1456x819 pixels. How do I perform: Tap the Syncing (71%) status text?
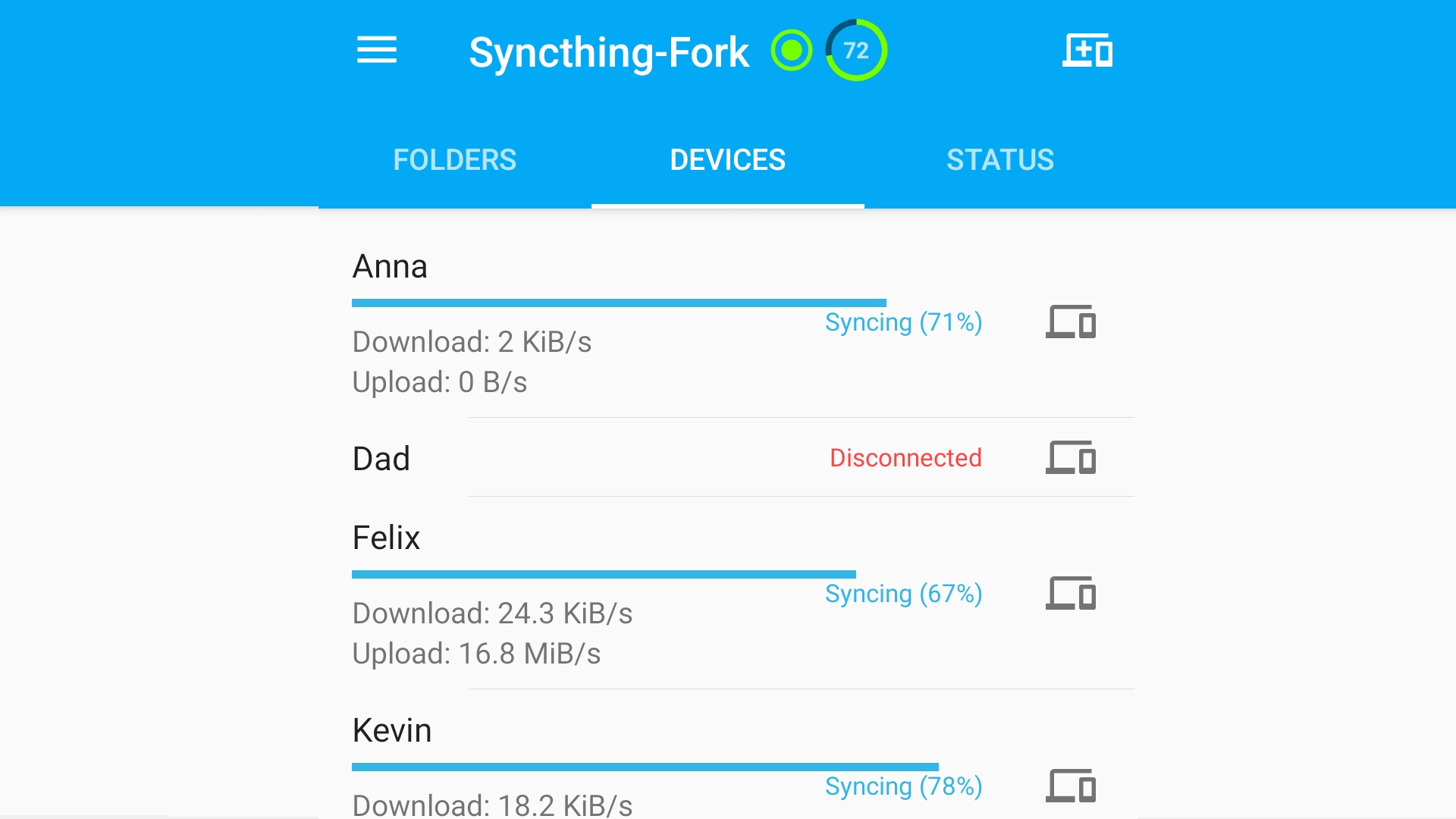pyautogui.click(x=903, y=322)
